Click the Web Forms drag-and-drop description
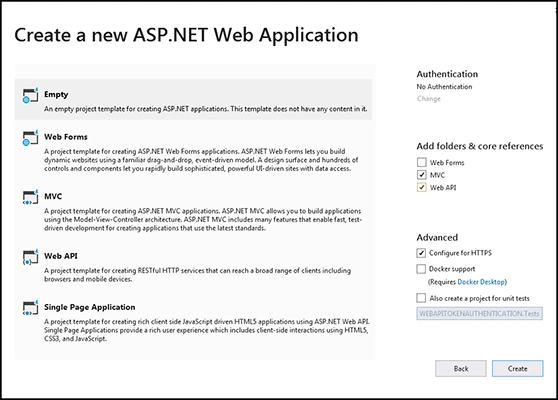This screenshot has height=400, width=558. tap(201, 160)
